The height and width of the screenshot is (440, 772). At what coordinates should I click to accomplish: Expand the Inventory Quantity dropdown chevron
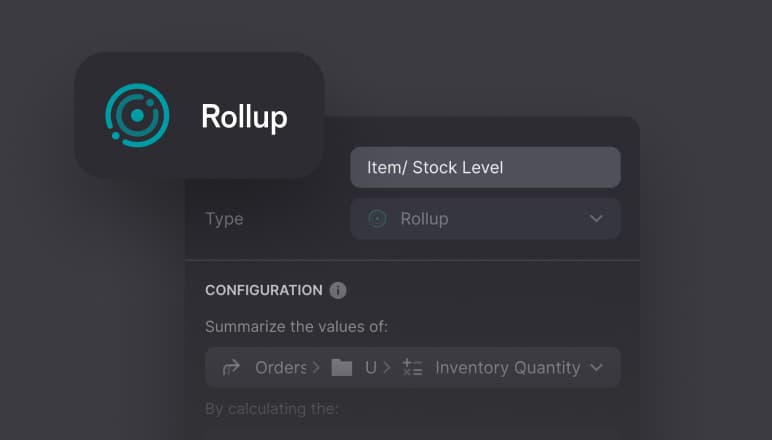(596, 368)
